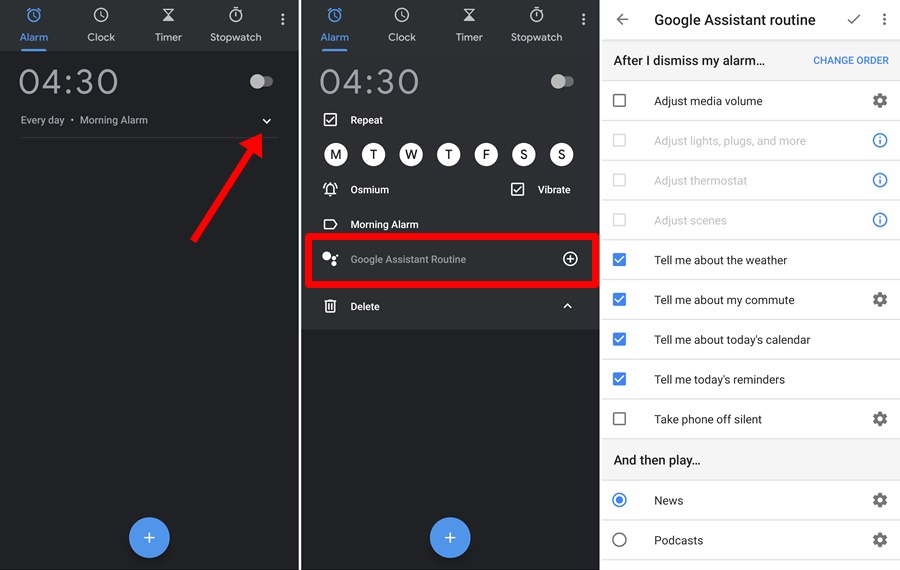Screen dimensions: 900x570
Task: Click 04:30 time in middle screen
Action: coord(369,82)
